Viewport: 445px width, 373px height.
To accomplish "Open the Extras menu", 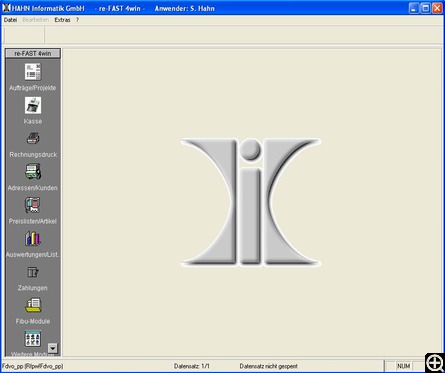I will [62, 20].
